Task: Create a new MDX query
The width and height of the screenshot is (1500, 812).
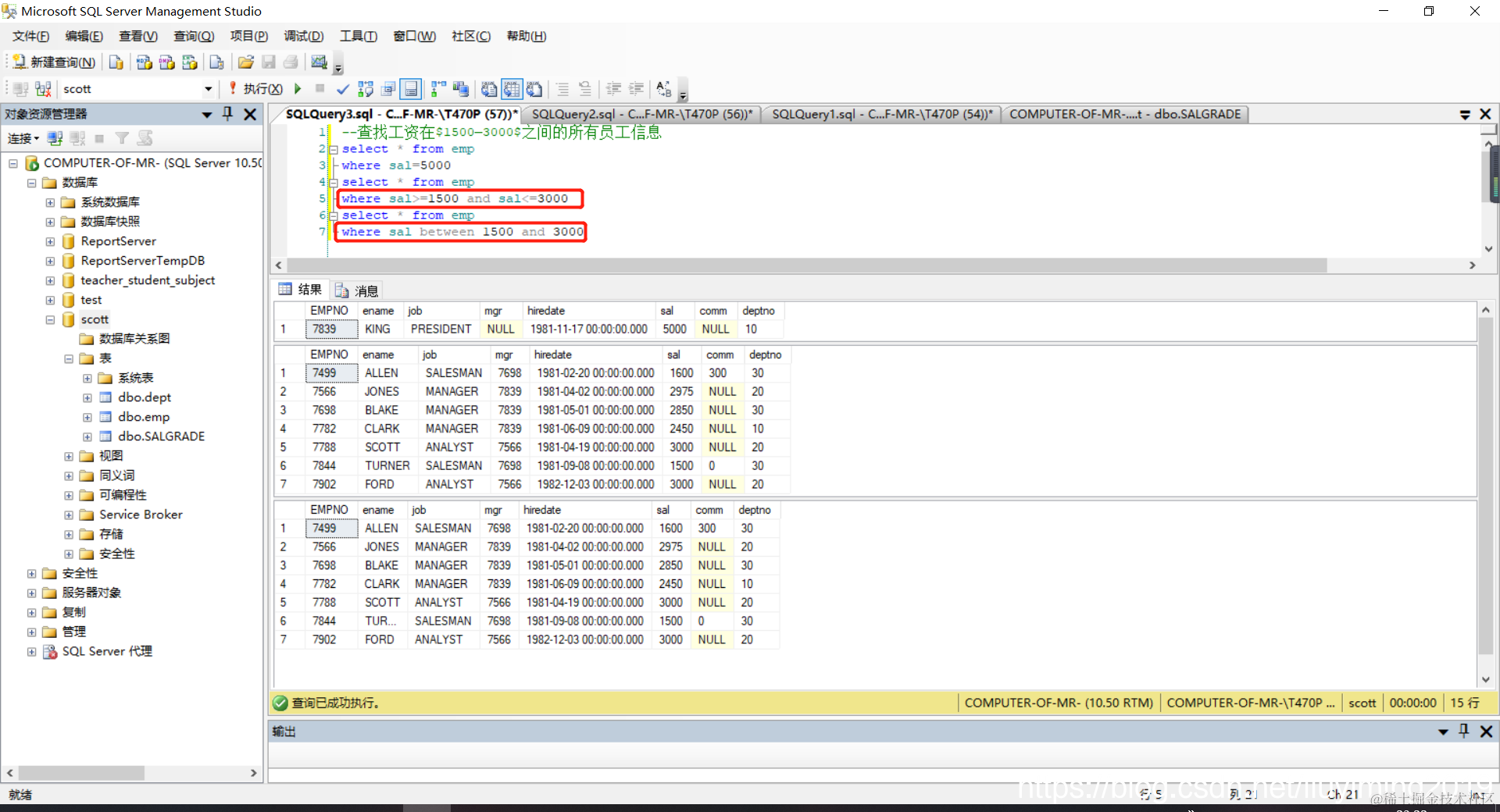Action: click(144, 62)
